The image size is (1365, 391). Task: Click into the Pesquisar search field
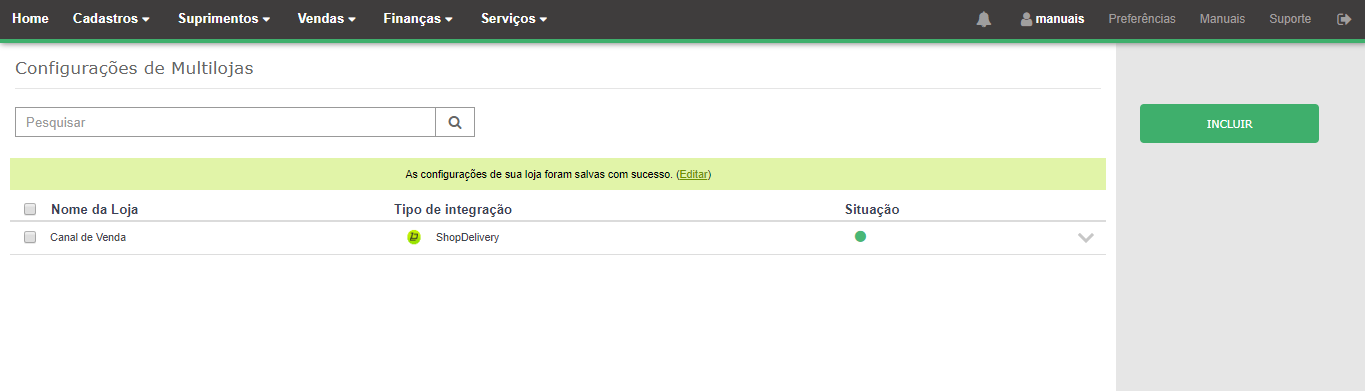[x=225, y=122]
